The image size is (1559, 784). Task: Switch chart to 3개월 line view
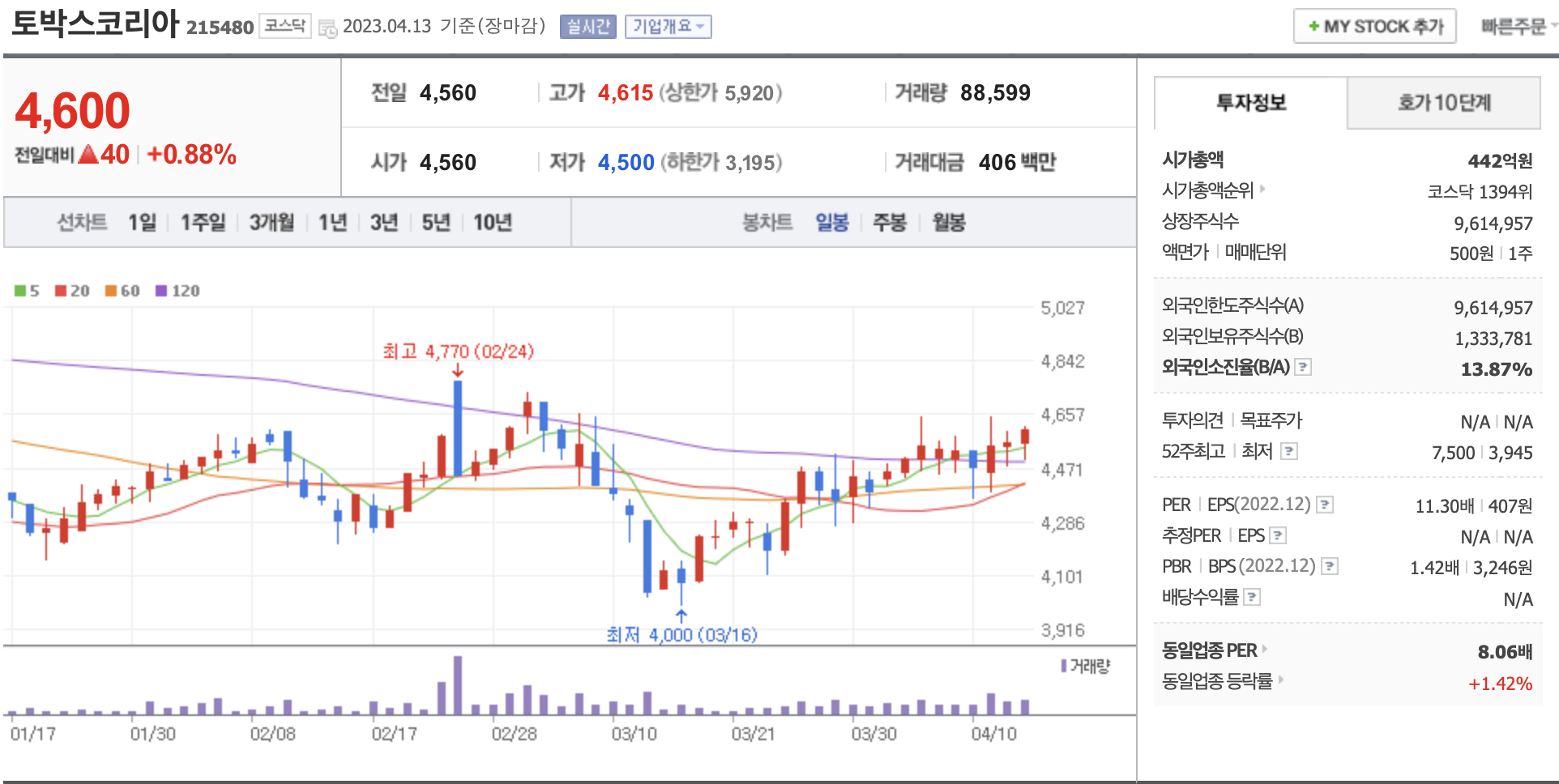pos(271,222)
